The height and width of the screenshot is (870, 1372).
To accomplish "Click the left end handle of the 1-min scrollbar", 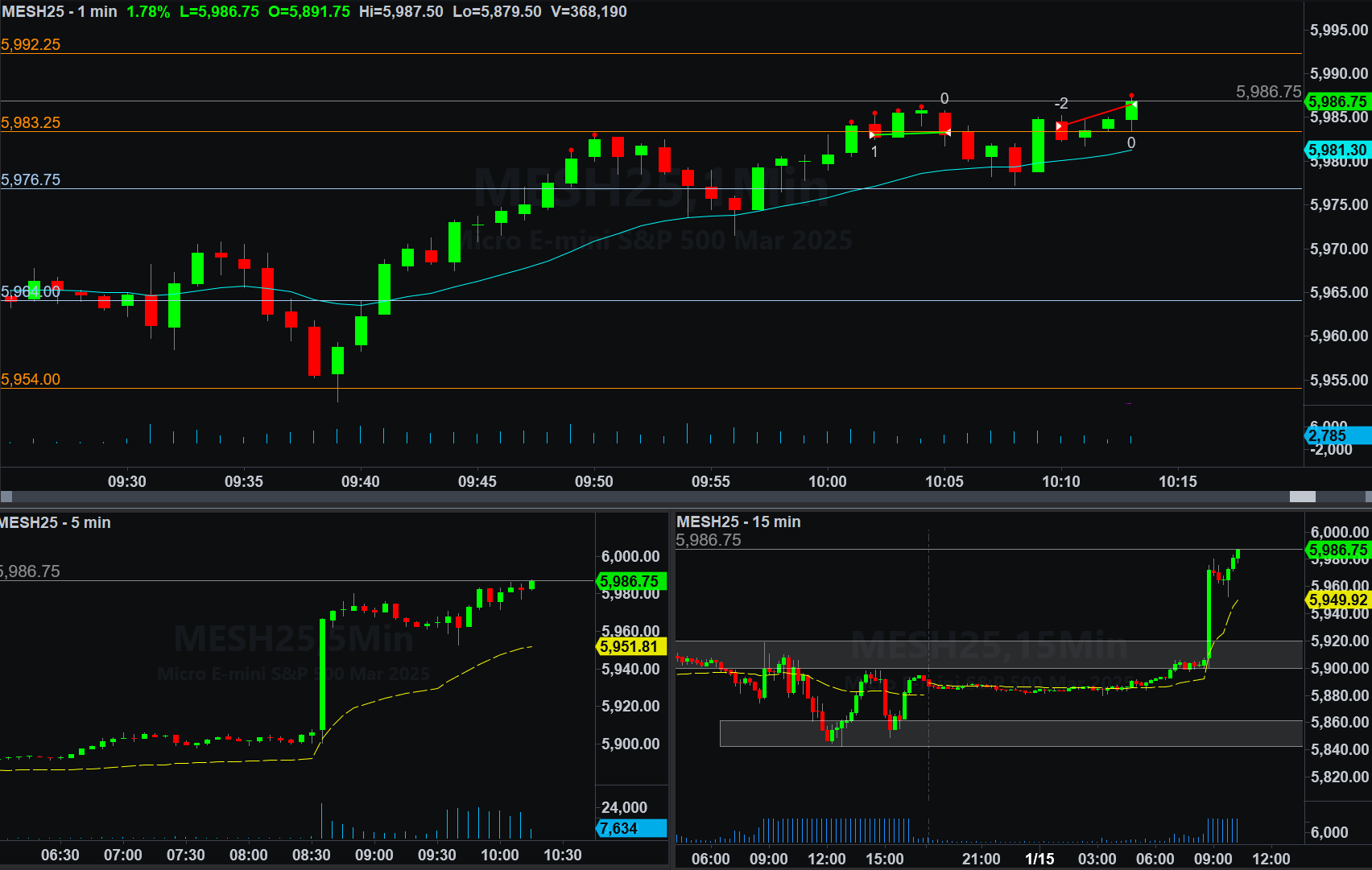I will (6, 497).
